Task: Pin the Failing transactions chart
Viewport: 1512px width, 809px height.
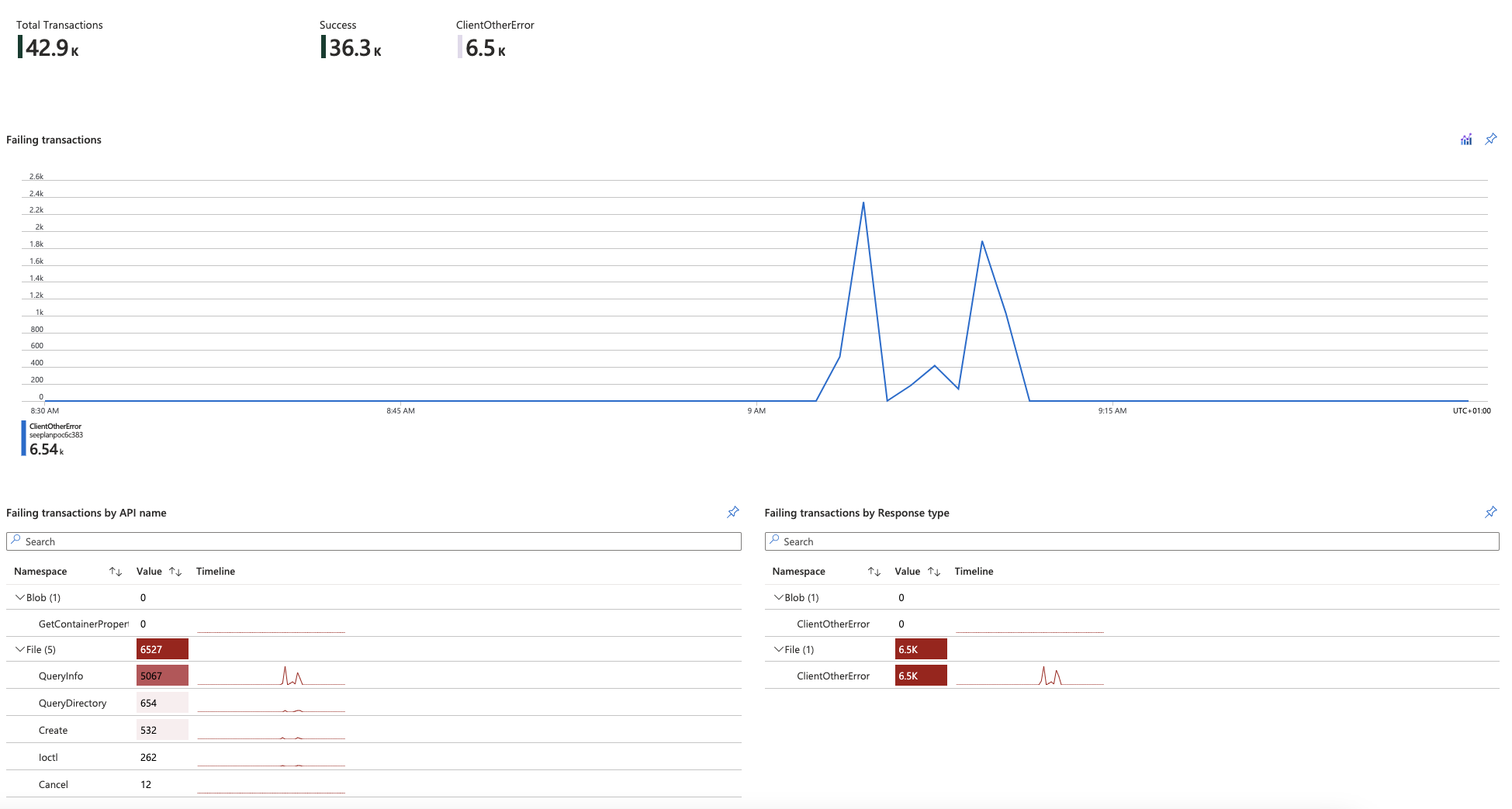Action: pos(1490,140)
